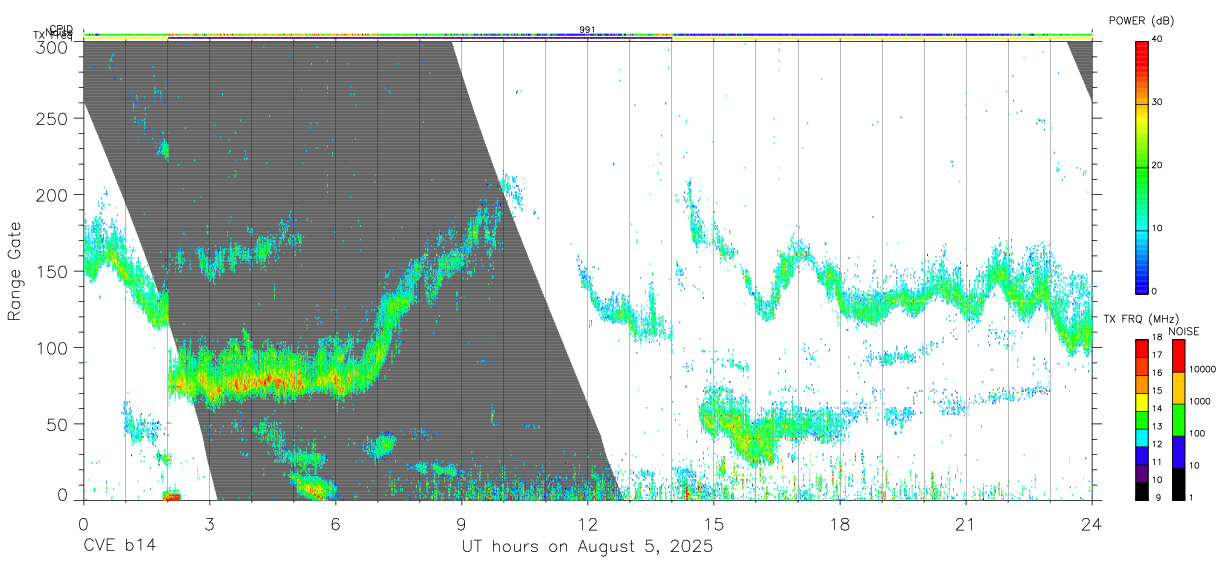Click the 18 tick label on the UT hours axis
Image resolution: width=1228 pixels, height=567 pixels.
(839, 524)
